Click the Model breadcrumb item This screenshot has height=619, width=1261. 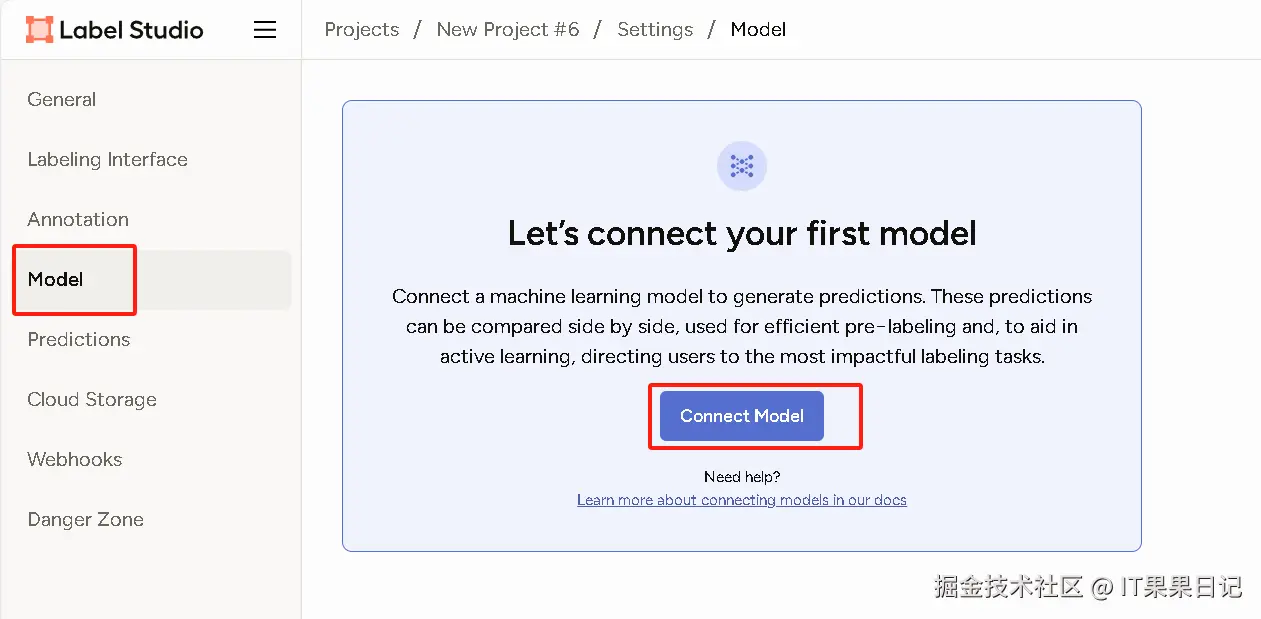click(x=758, y=30)
